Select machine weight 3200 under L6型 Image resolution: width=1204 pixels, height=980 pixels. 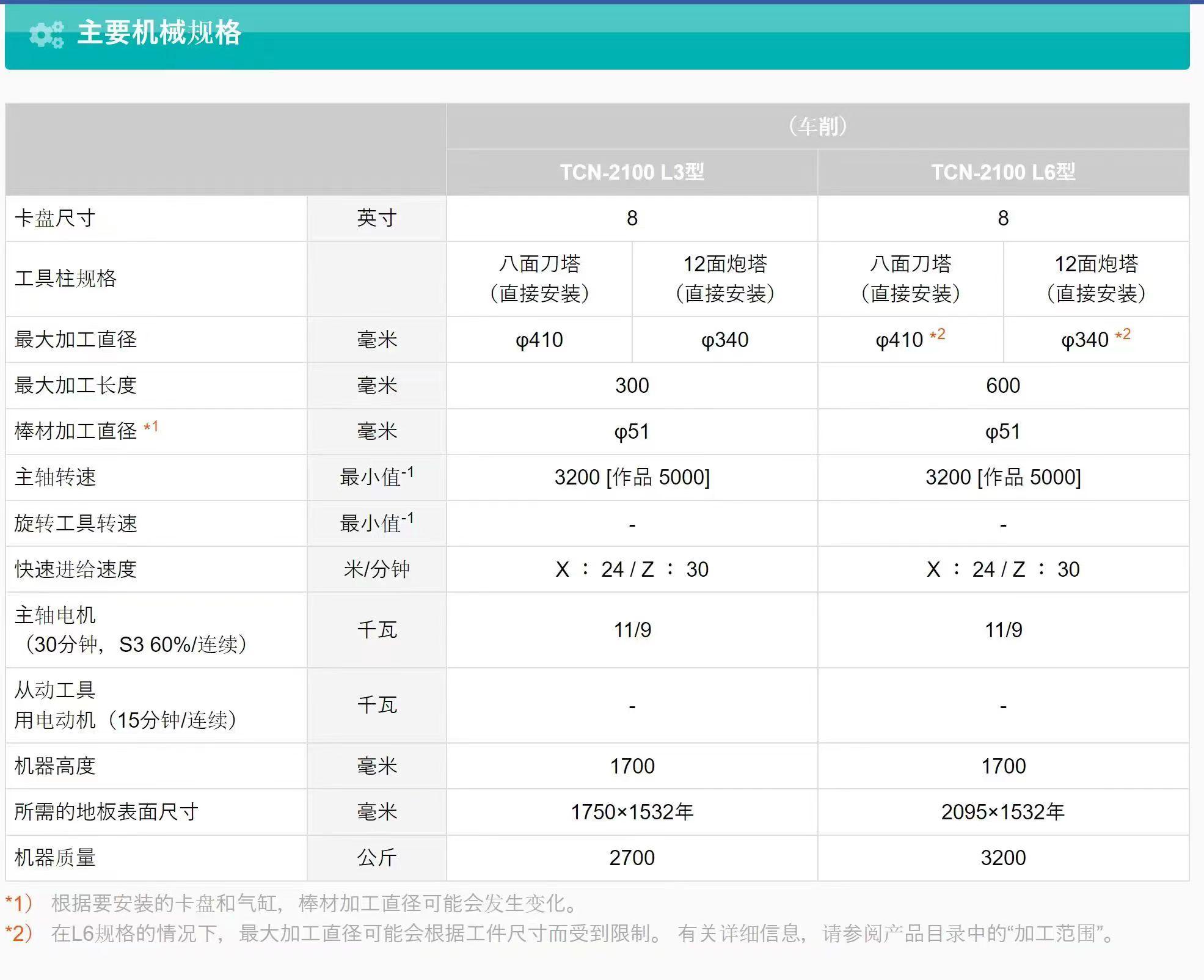pos(1005,858)
